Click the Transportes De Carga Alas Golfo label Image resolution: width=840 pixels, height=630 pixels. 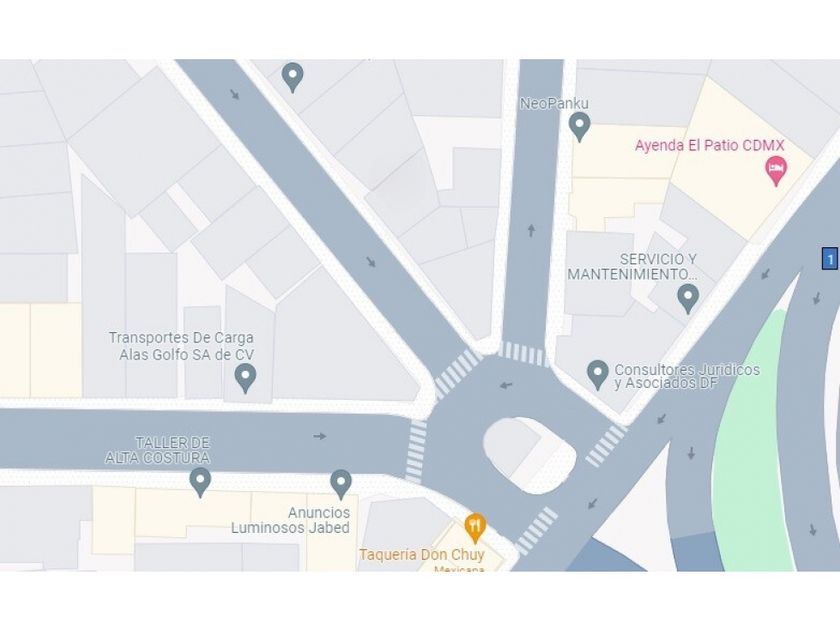tap(182, 346)
